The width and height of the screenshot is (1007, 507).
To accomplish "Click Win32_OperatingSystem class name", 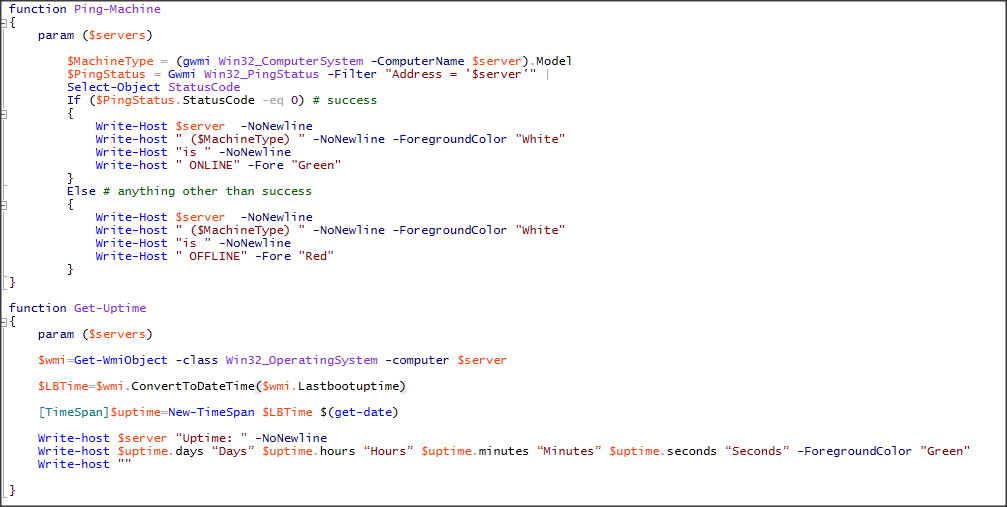I will click(301, 360).
